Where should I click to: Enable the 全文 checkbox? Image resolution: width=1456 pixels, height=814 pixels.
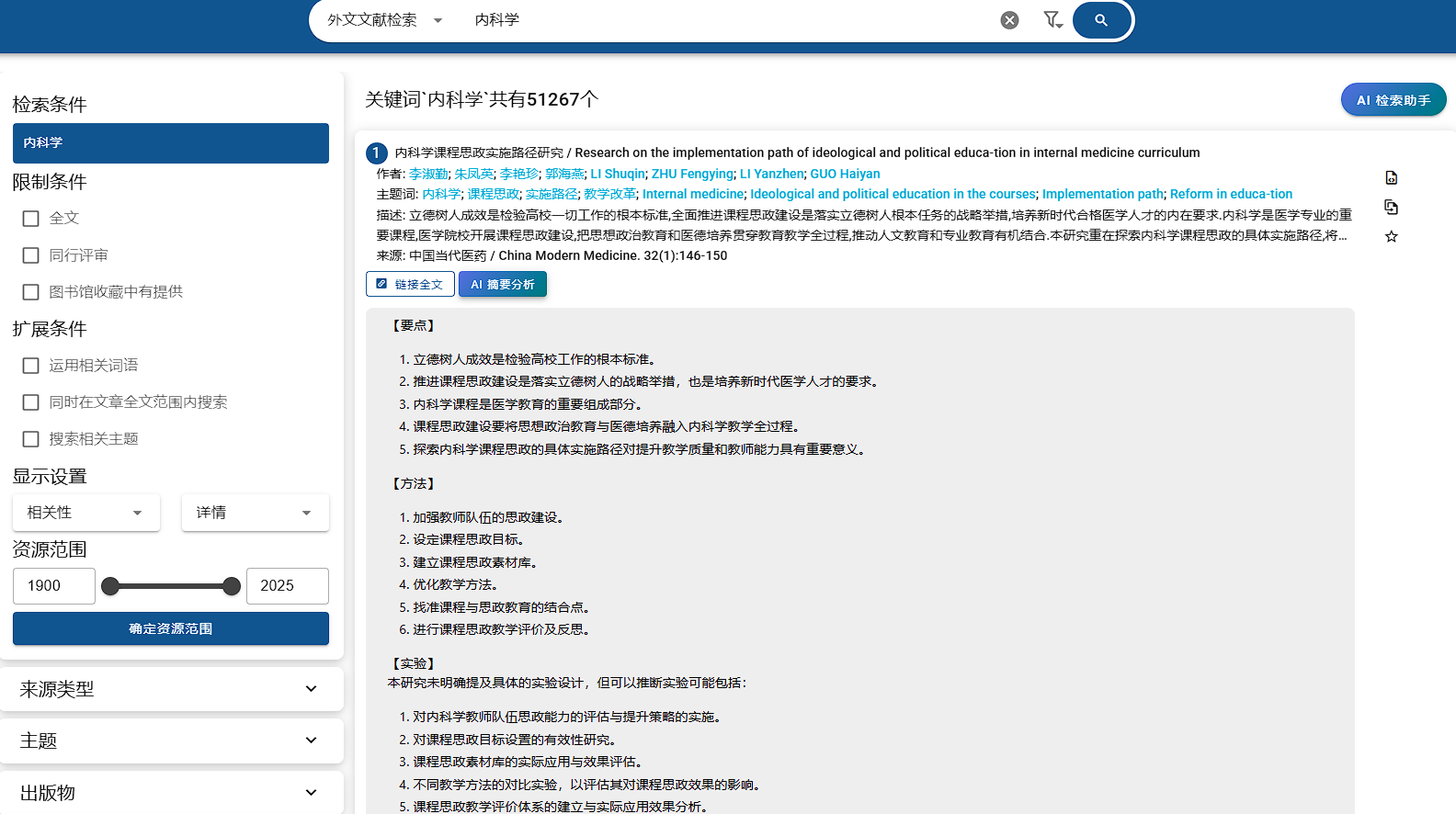tap(31, 219)
